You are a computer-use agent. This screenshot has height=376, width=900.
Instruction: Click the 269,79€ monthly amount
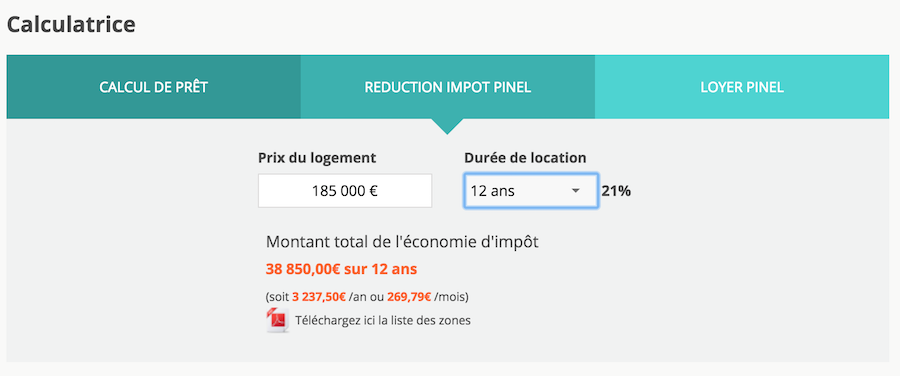pyautogui.click(x=409, y=297)
